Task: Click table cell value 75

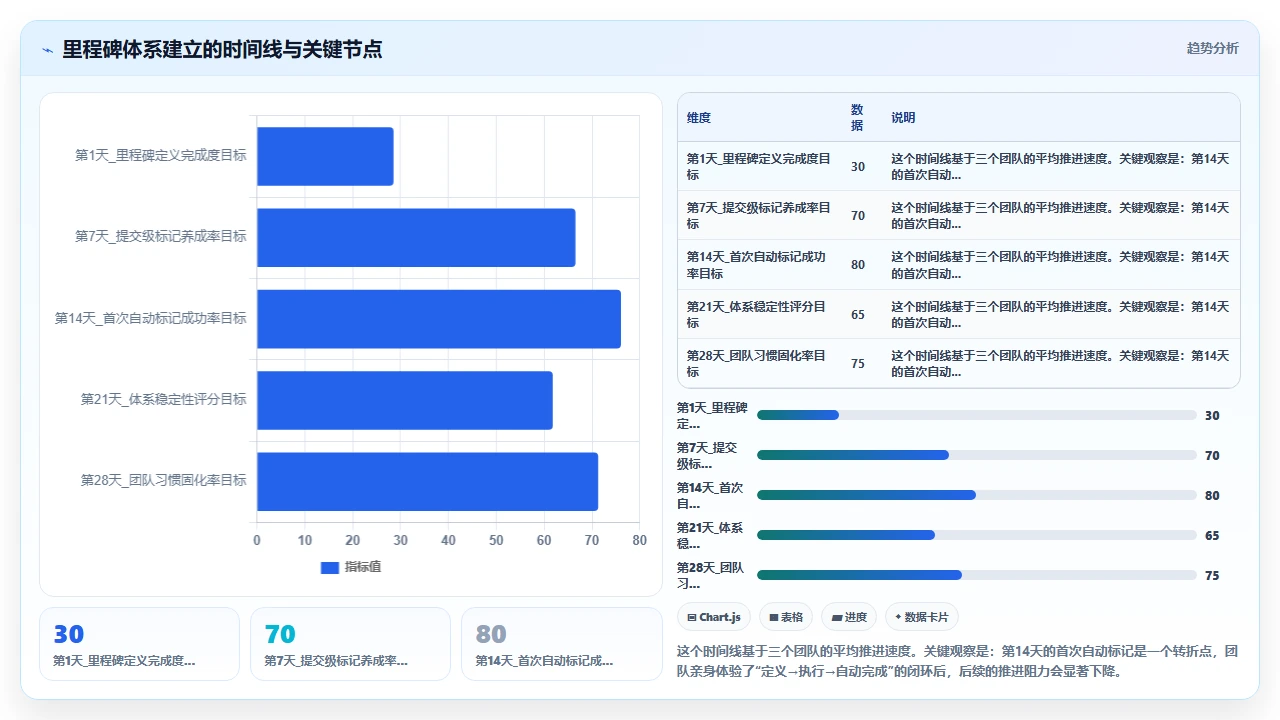Action: tap(858, 364)
